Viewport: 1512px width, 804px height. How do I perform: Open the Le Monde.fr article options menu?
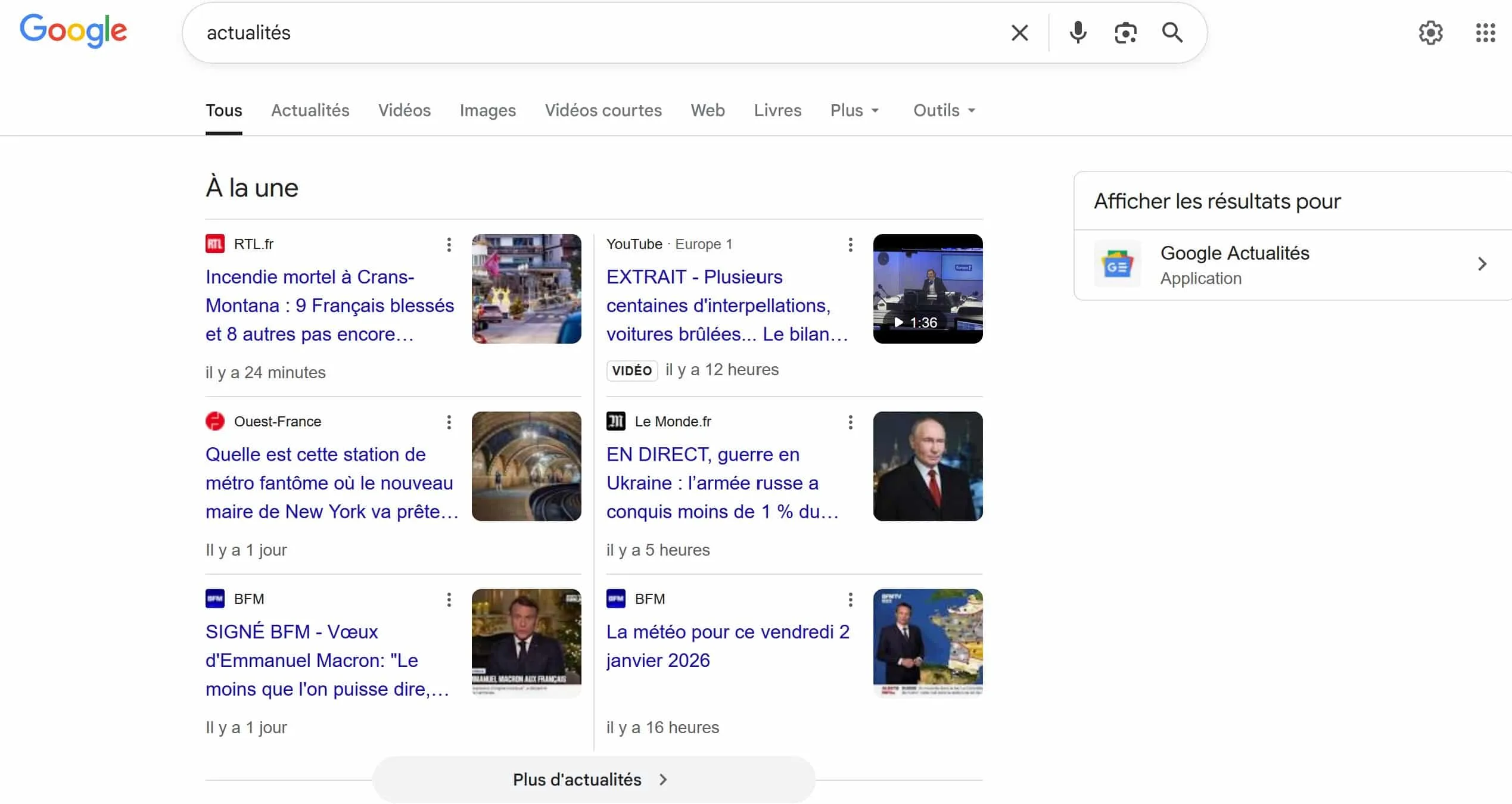851,422
